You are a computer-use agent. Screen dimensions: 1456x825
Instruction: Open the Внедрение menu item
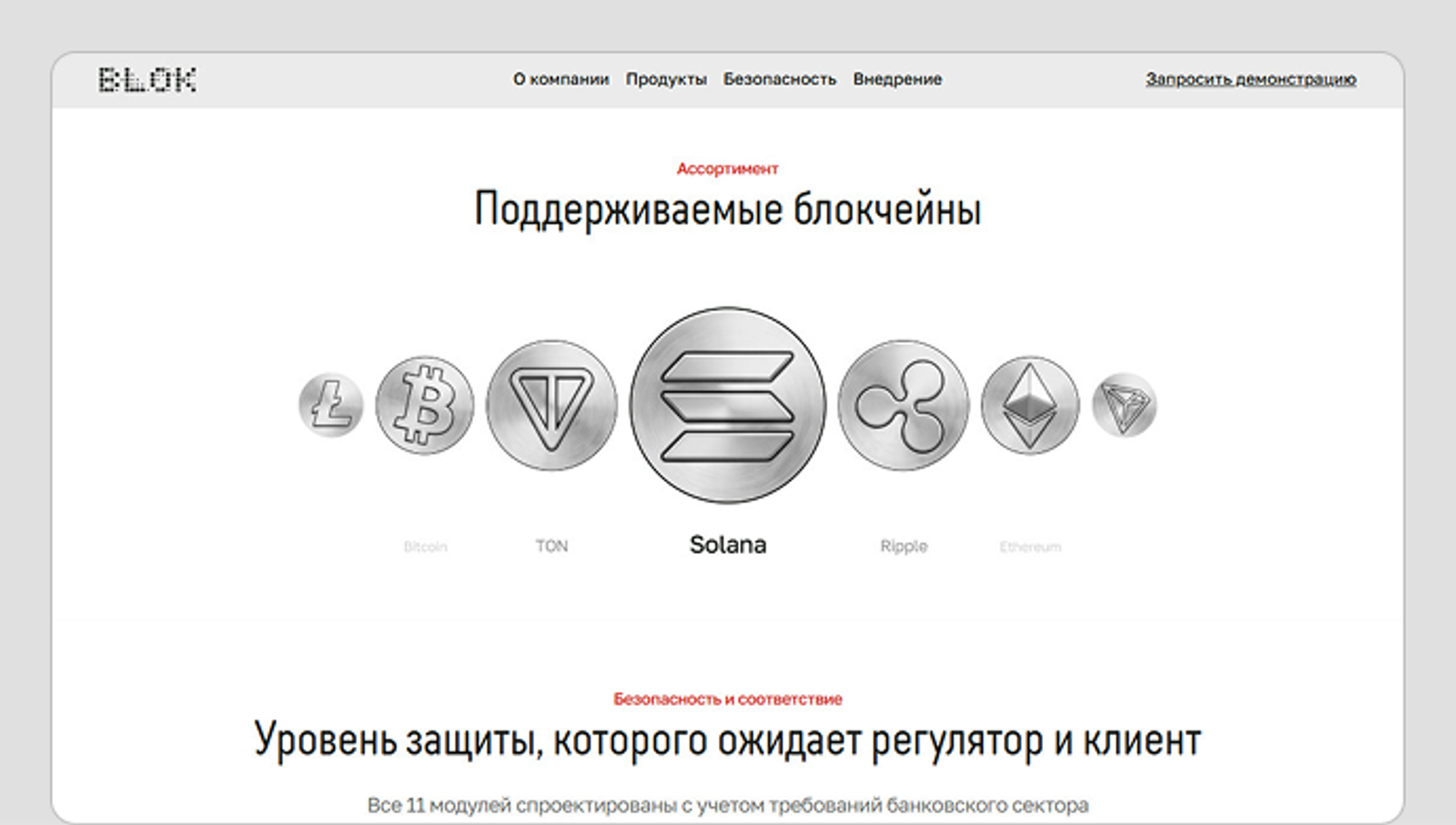pyautogui.click(x=897, y=79)
